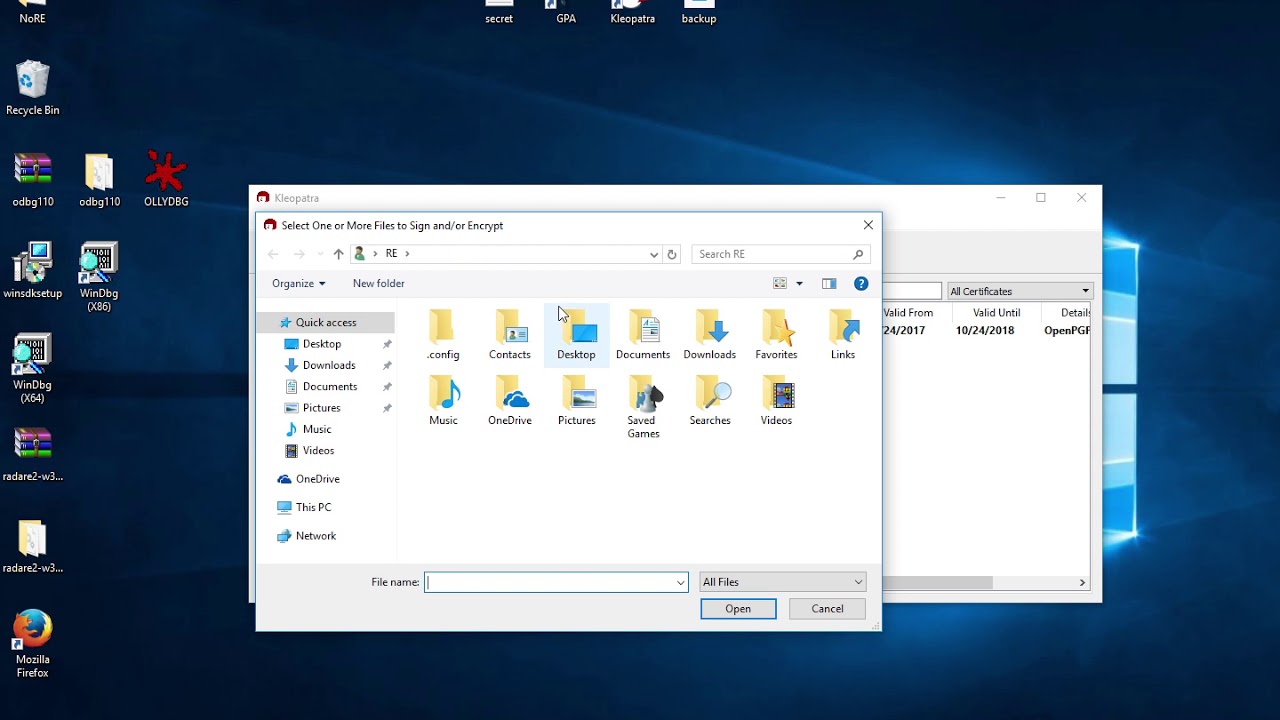Click the Back navigation arrow

click(x=273, y=254)
